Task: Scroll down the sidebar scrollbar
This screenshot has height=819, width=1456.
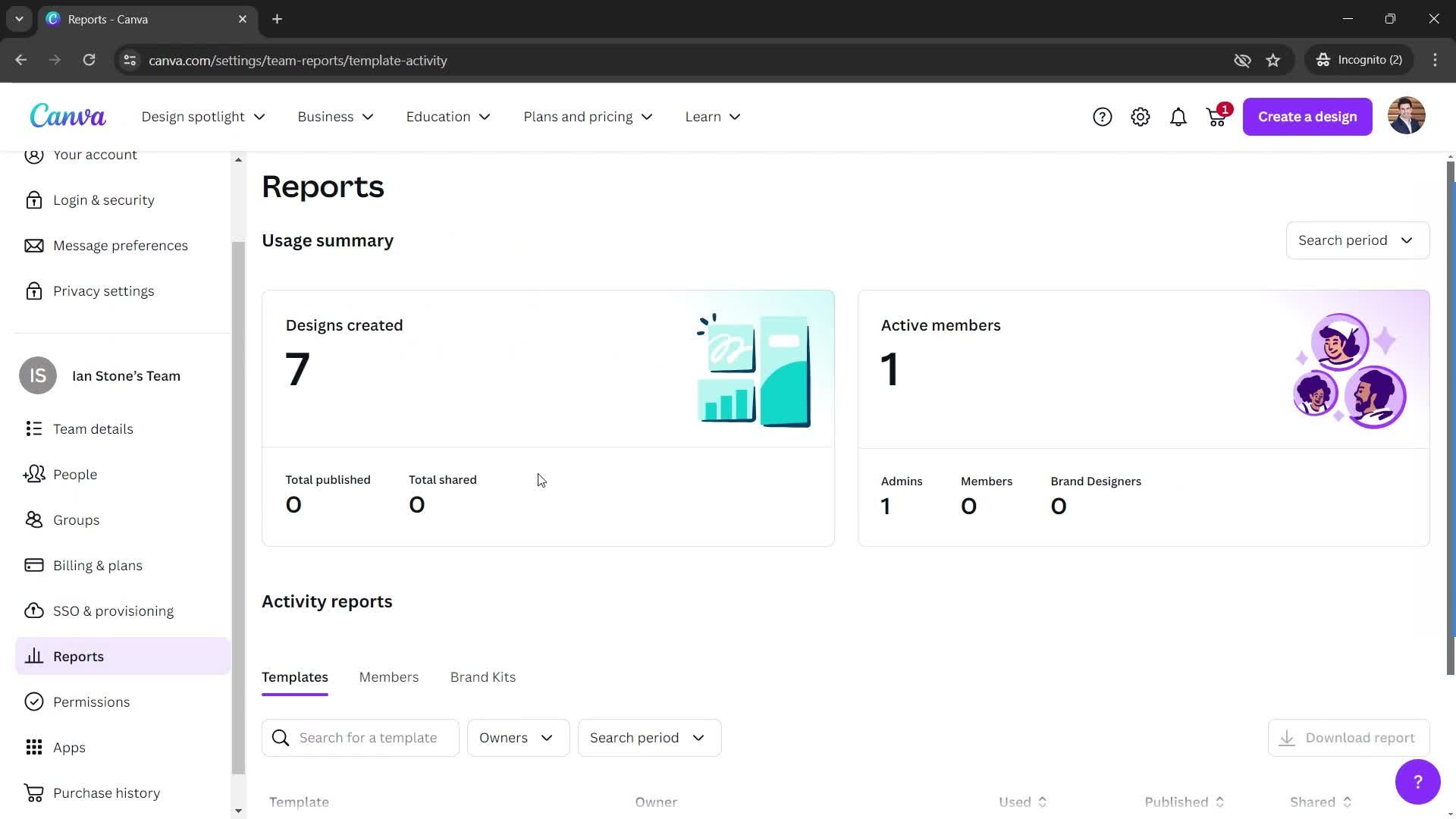Action: click(x=237, y=810)
